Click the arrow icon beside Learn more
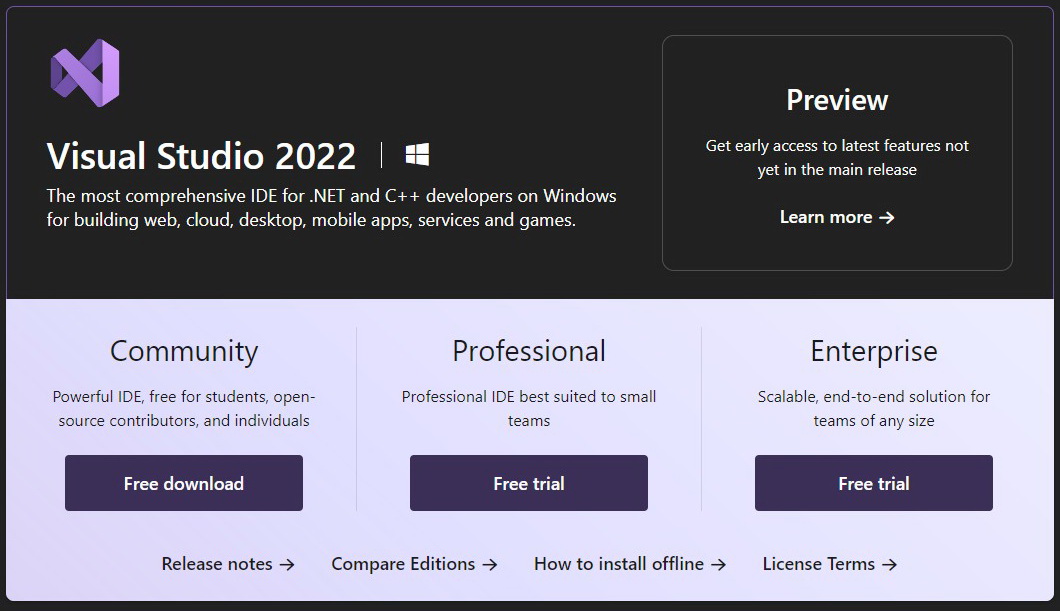 point(888,217)
